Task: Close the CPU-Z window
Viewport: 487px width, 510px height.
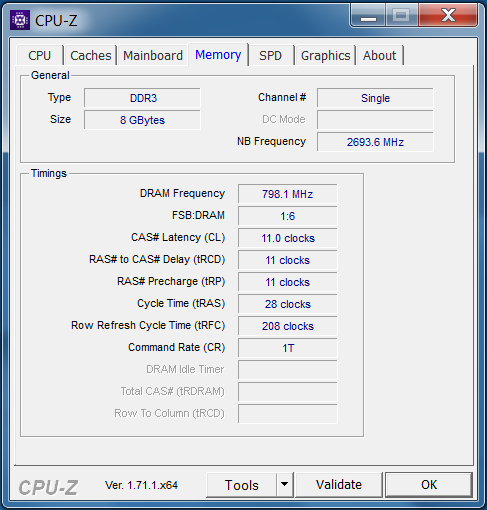Action: (x=448, y=15)
